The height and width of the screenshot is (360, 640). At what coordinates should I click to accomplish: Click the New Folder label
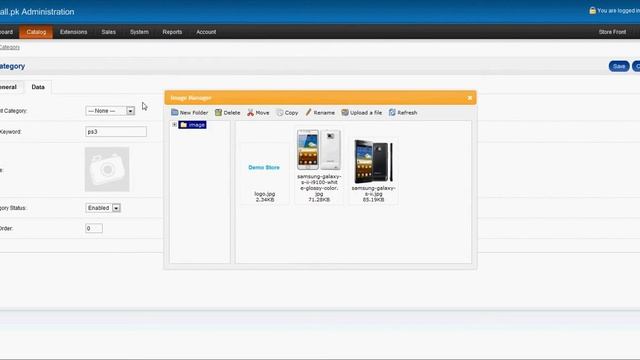click(x=194, y=113)
